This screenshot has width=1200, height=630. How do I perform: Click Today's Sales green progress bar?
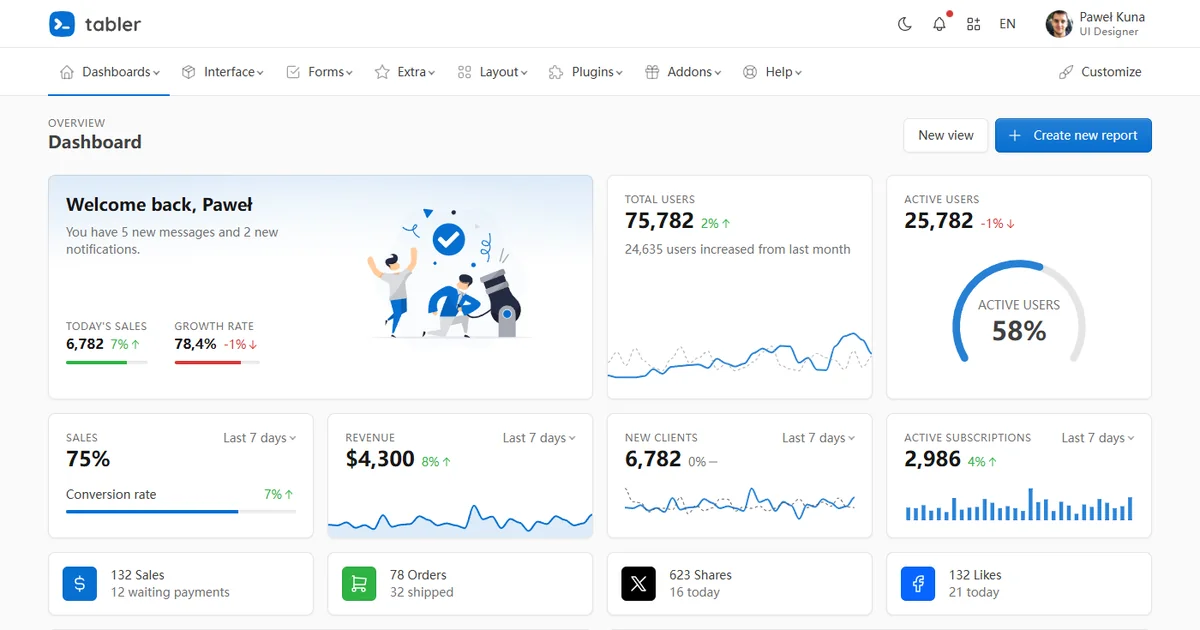[107, 362]
